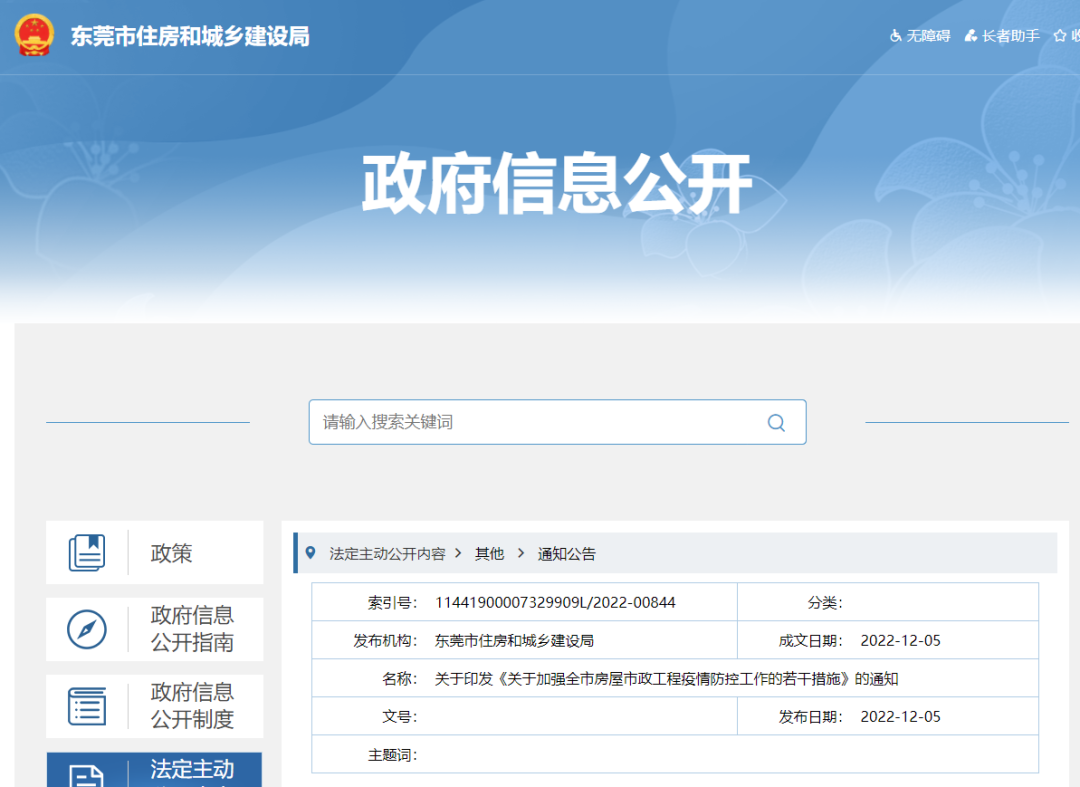Click the elder assistant person icon
The width and height of the screenshot is (1080, 787).
967,35
